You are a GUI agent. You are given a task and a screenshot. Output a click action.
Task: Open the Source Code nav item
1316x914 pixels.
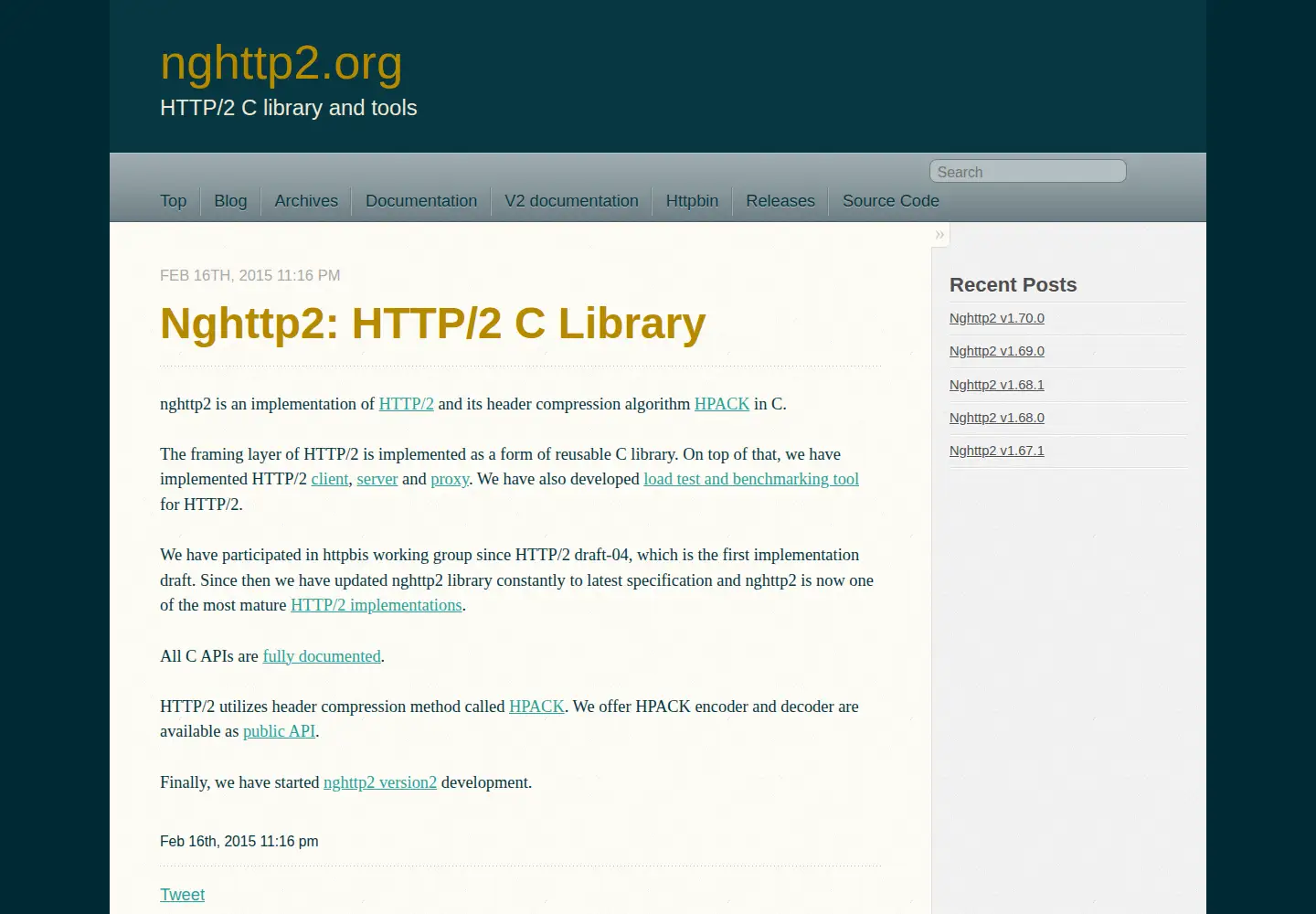point(891,201)
